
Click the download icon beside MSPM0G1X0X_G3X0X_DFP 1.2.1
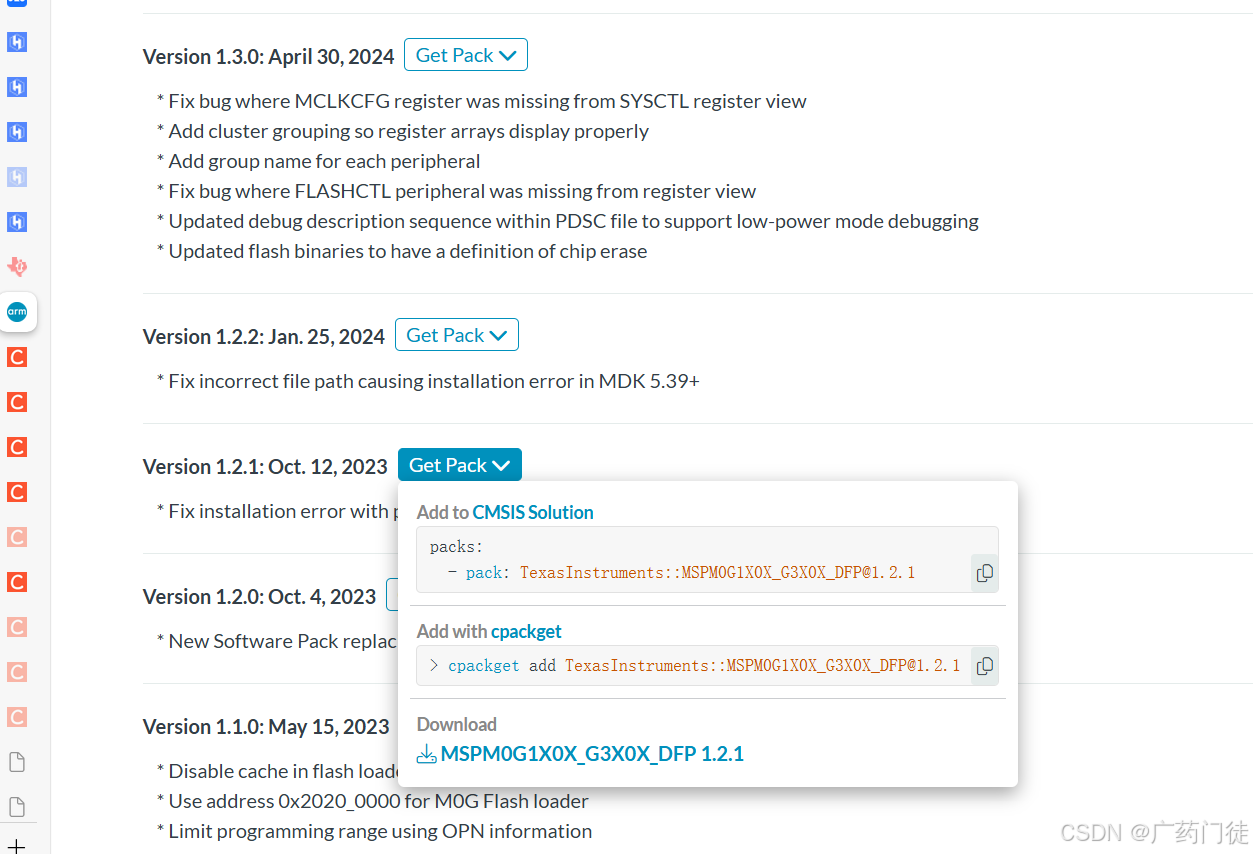(427, 754)
